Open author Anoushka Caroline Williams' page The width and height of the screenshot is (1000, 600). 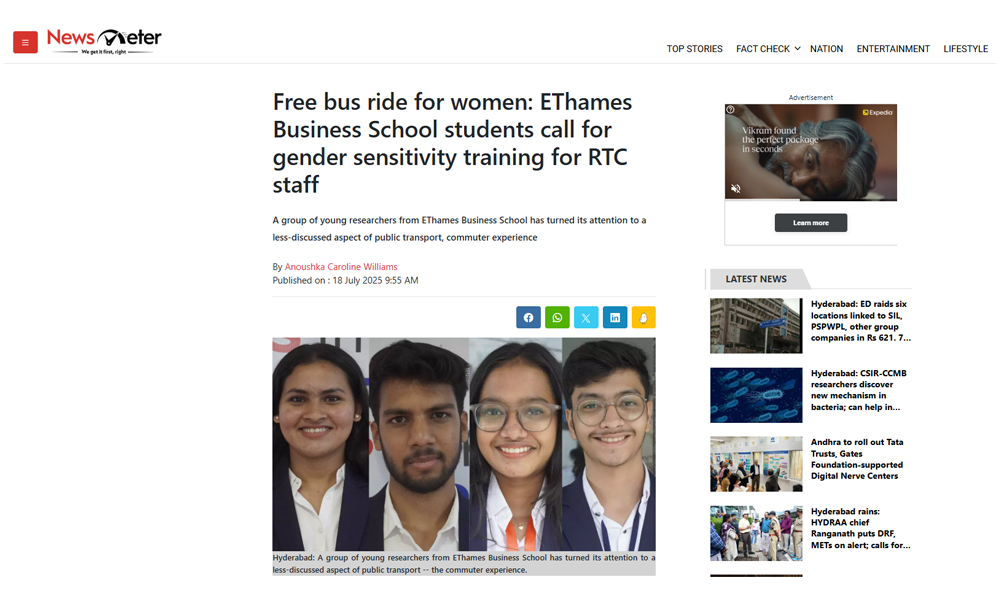pyautogui.click(x=341, y=267)
